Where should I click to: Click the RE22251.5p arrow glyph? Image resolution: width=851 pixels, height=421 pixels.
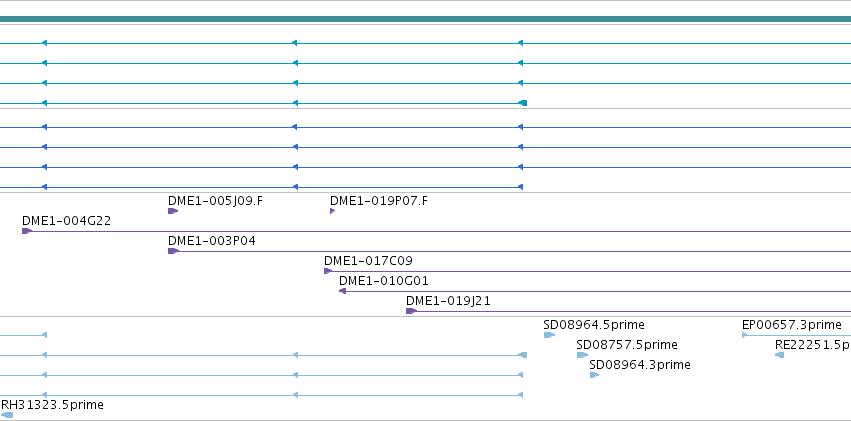pyautogui.click(x=779, y=355)
